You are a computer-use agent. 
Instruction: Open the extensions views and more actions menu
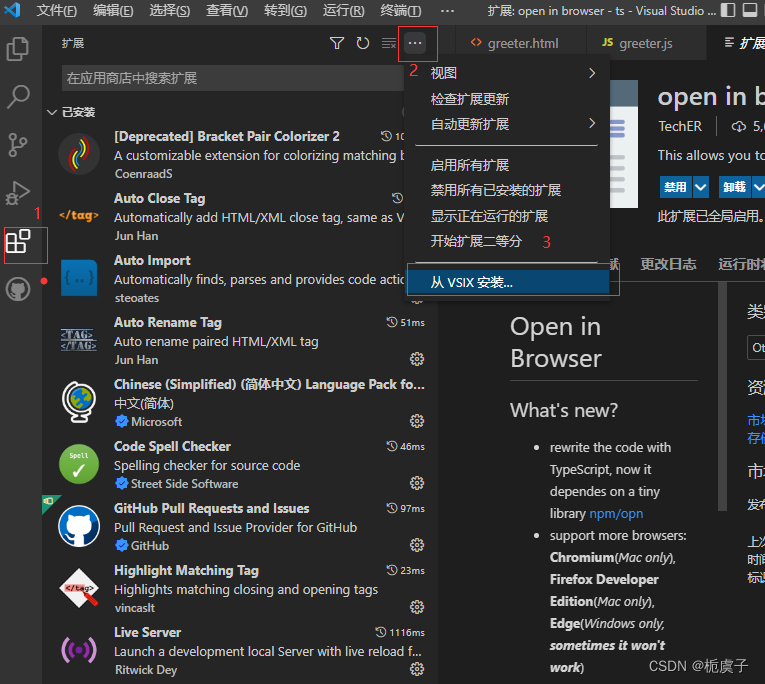415,43
